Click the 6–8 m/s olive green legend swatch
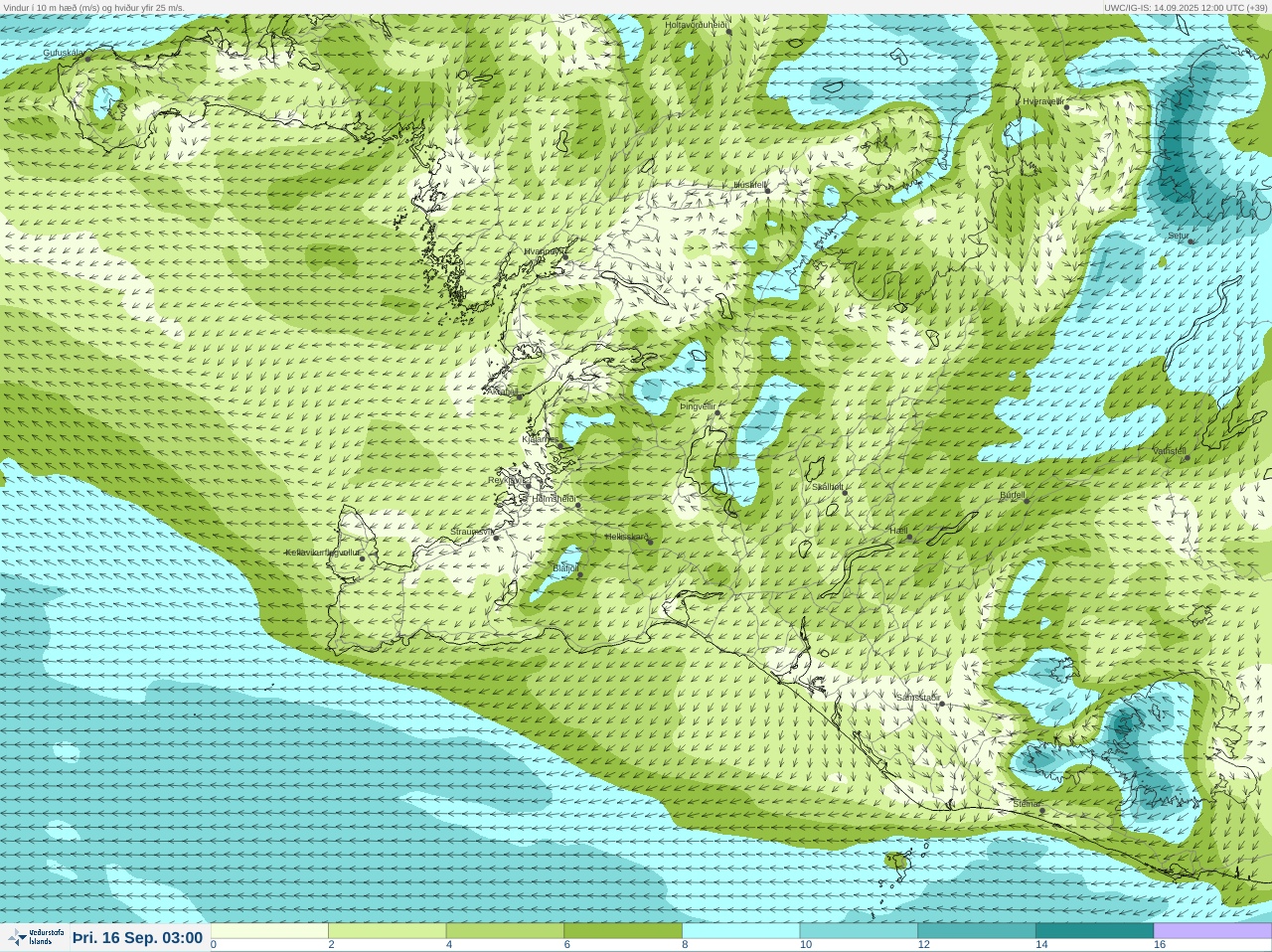 (x=623, y=931)
